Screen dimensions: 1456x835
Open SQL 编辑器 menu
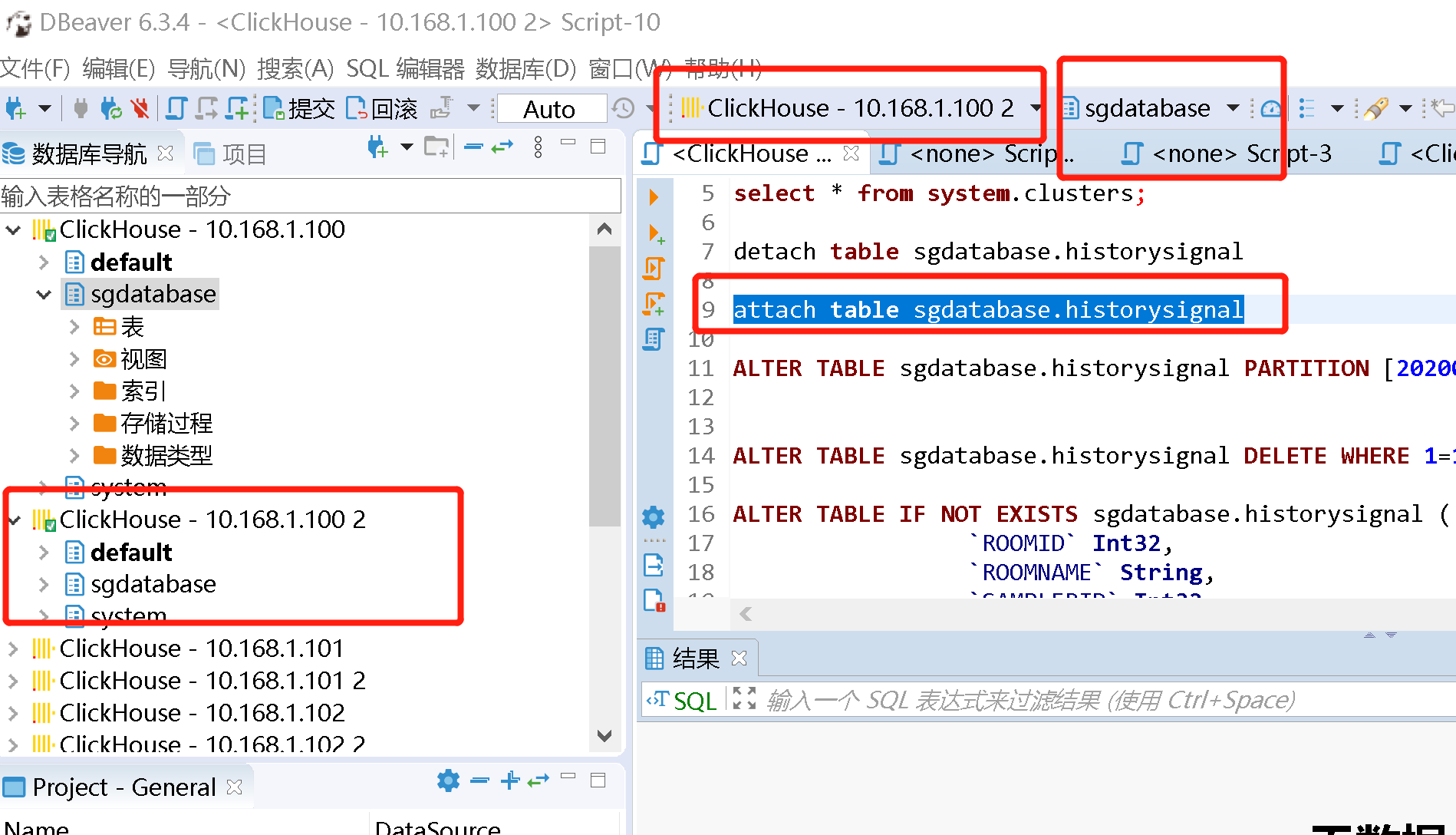pyautogui.click(x=405, y=68)
